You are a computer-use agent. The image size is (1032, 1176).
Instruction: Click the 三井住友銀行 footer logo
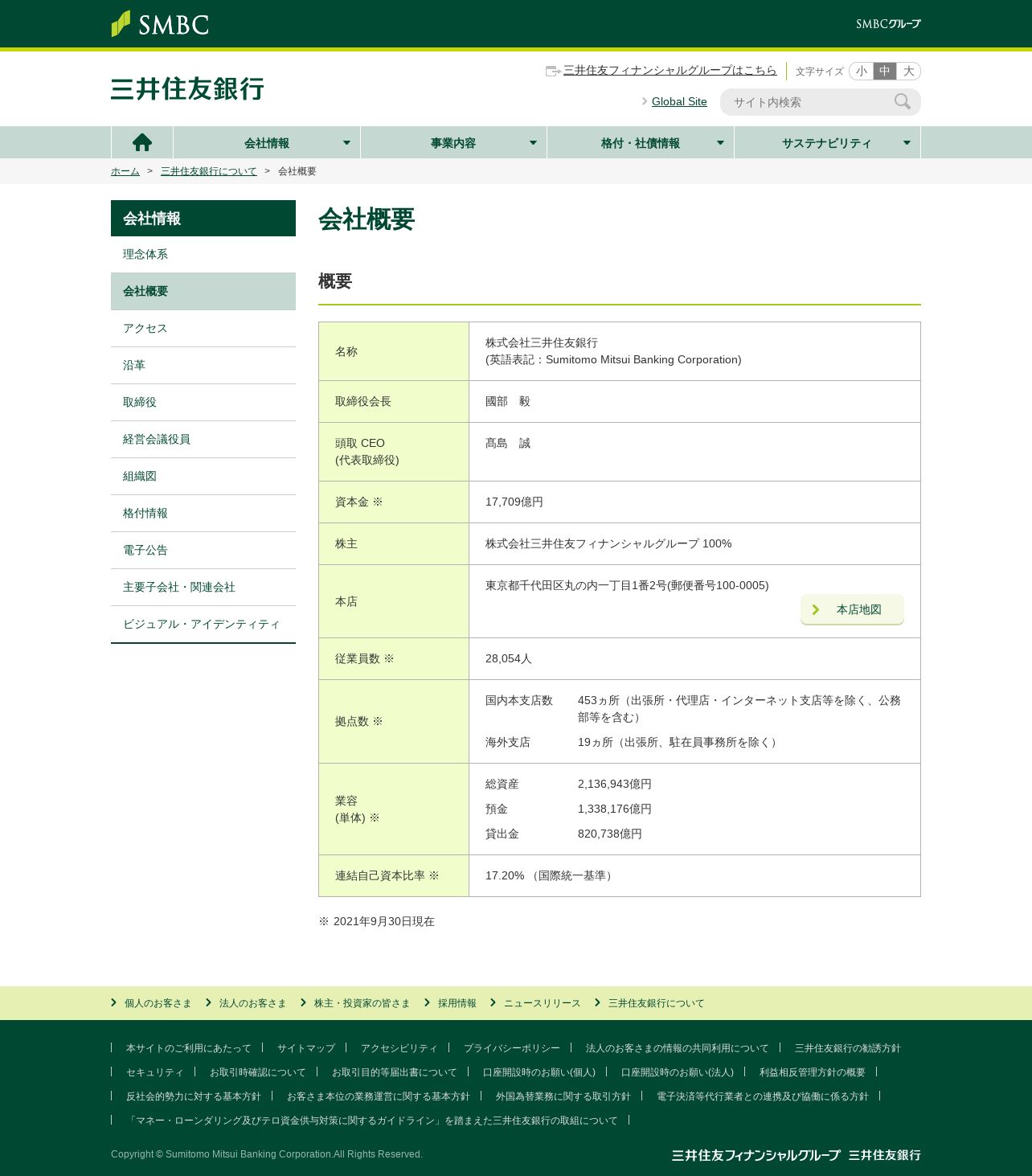click(x=885, y=1155)
